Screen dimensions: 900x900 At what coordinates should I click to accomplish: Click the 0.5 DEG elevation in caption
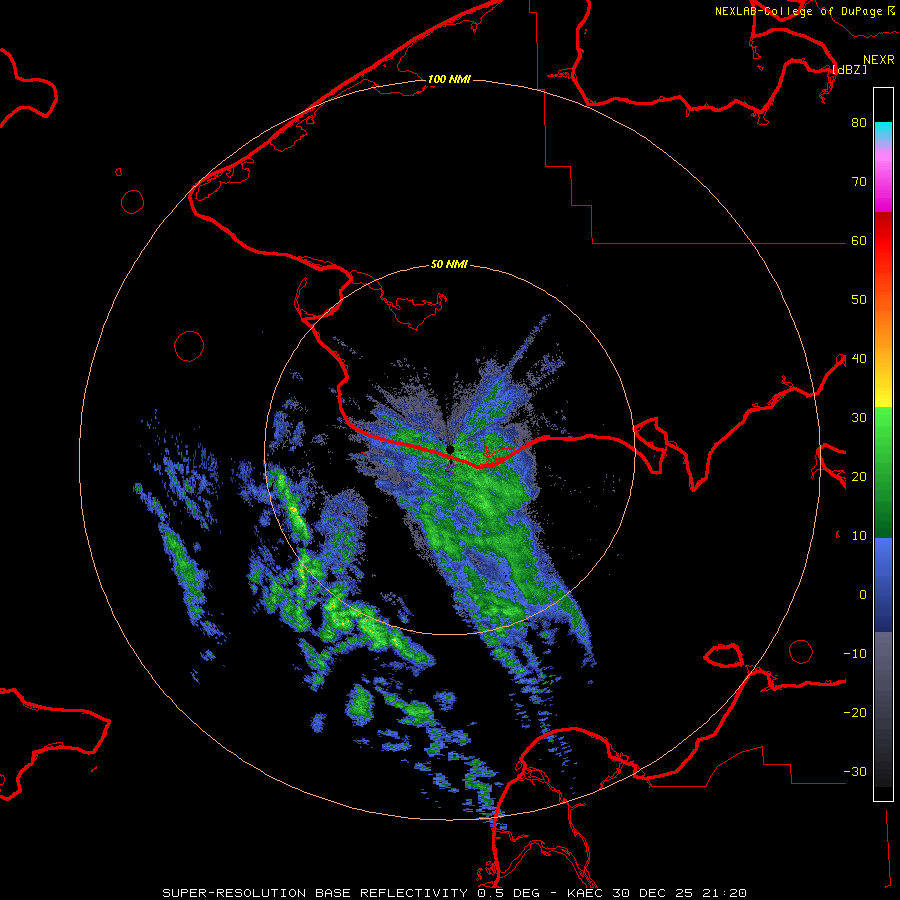click(x=508, y=893)
